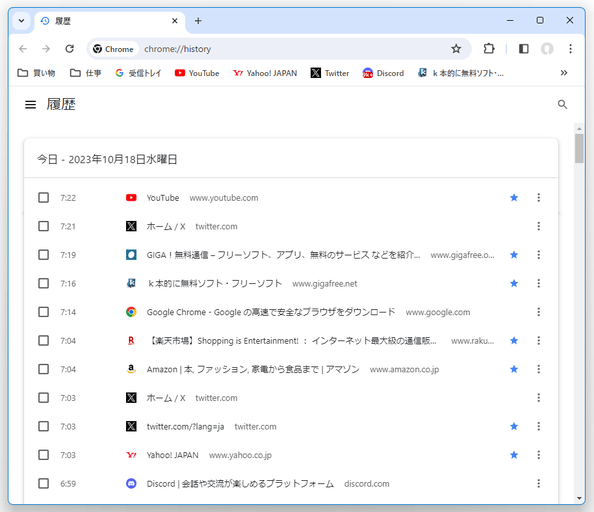Click the vertical scrollbar thumb
This screenshot has width=594, height=512.
coord(579,148)
